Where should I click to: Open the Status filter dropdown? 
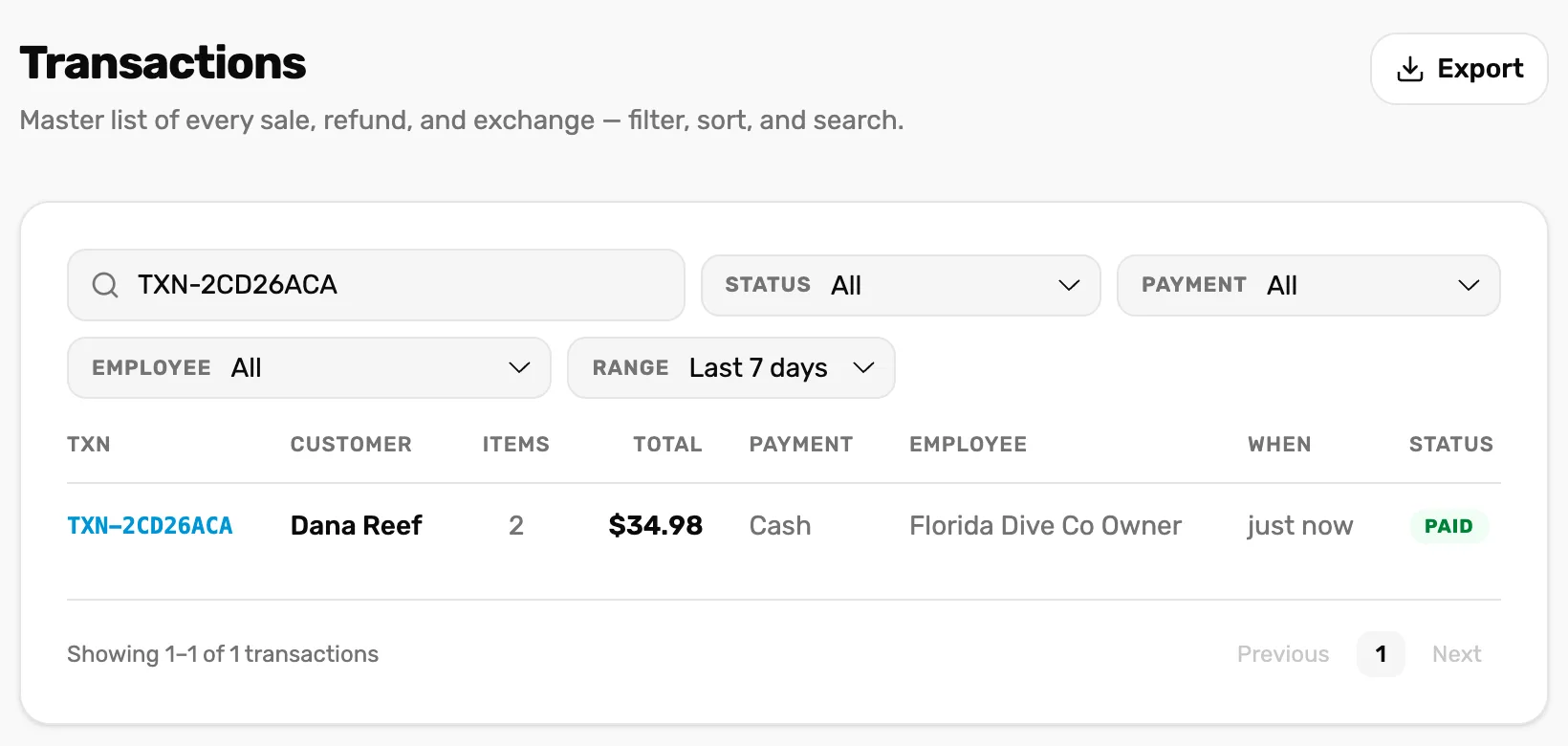(901, 285)
